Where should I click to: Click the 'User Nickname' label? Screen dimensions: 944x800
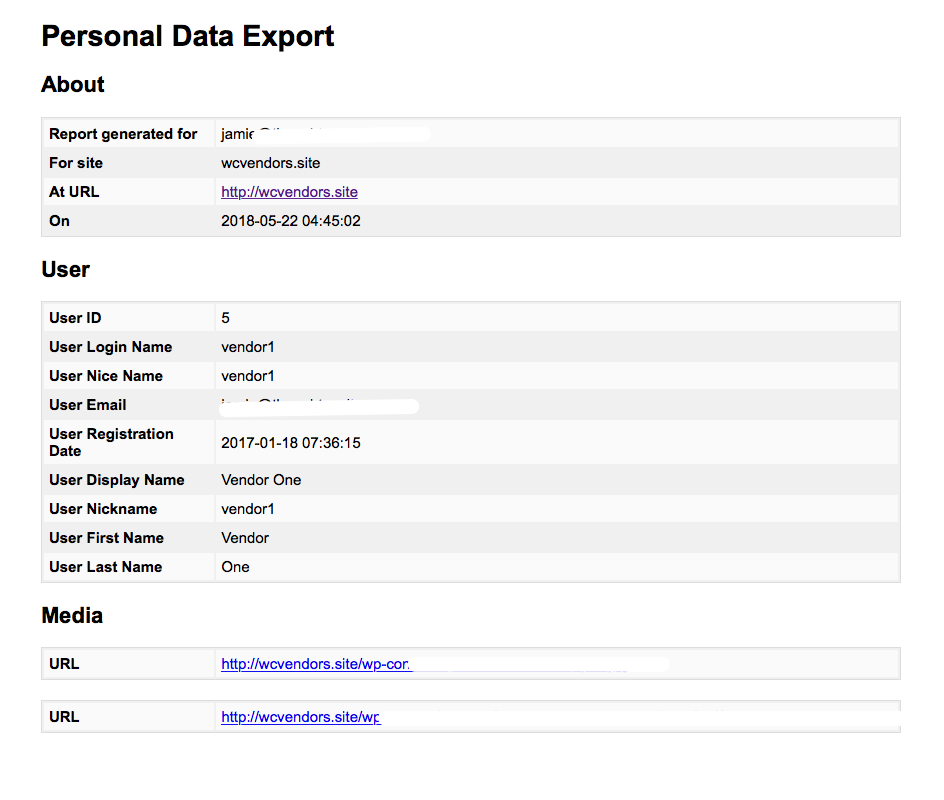coord(103,509)
